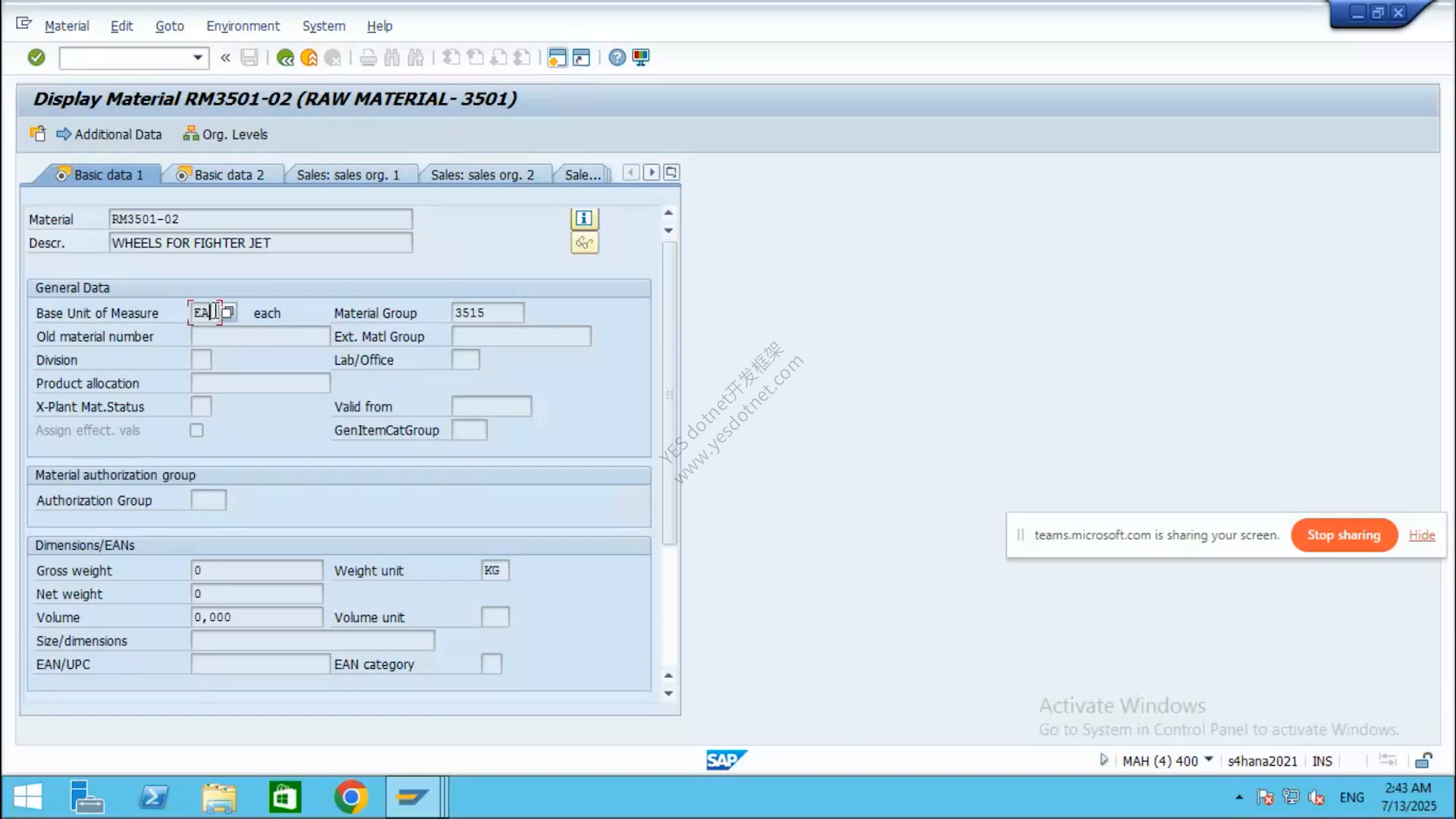Expand the MAH (4) 400 system dropdown
Viewport: 1456px width, 819px height.
click(1209, 760)
